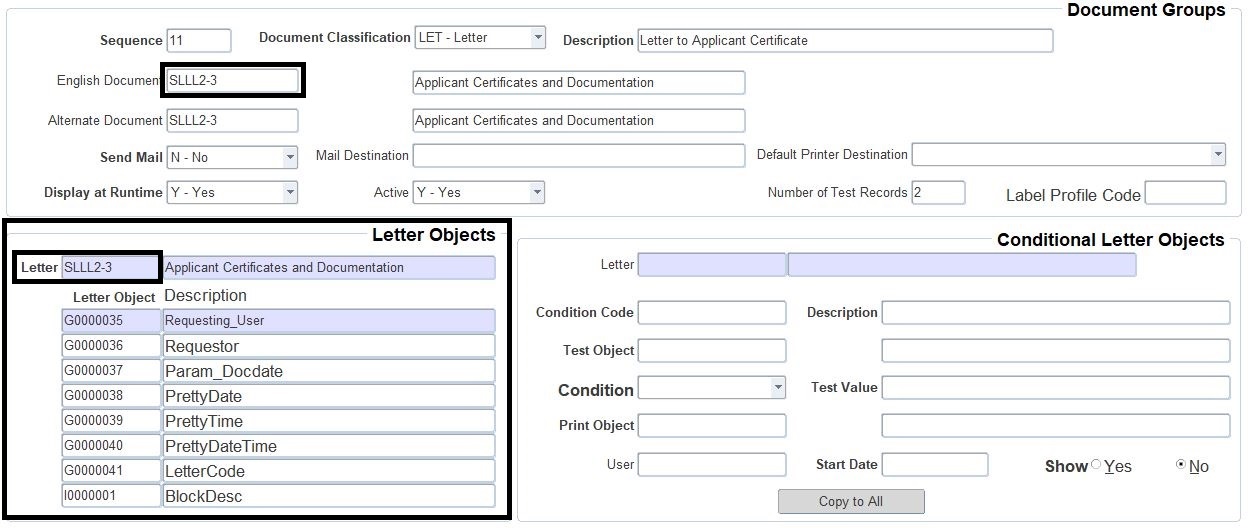Focus the English Document field
The width and height of the screenshot is (1251, 528).
click(232, 81)
